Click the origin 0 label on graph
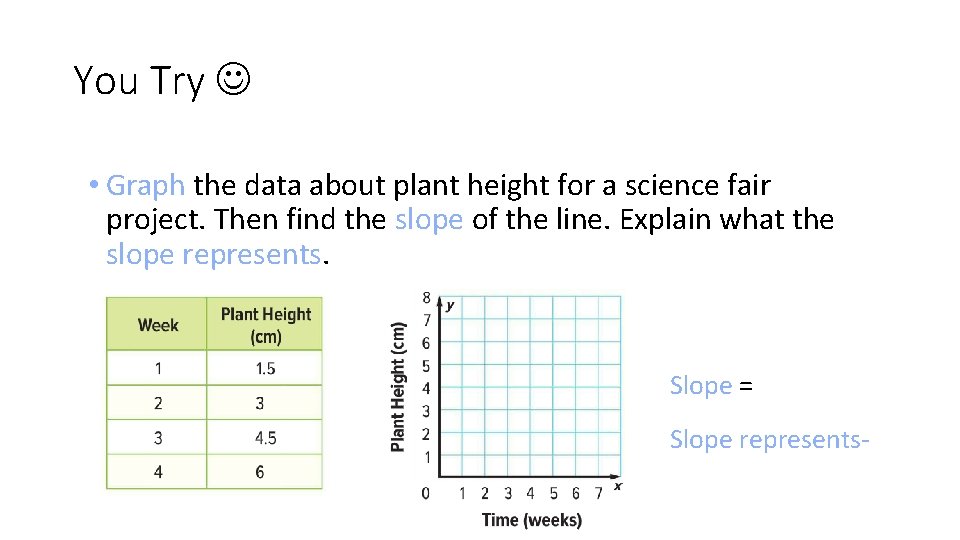This screenshot has width=960, height=540. [426, 493]
